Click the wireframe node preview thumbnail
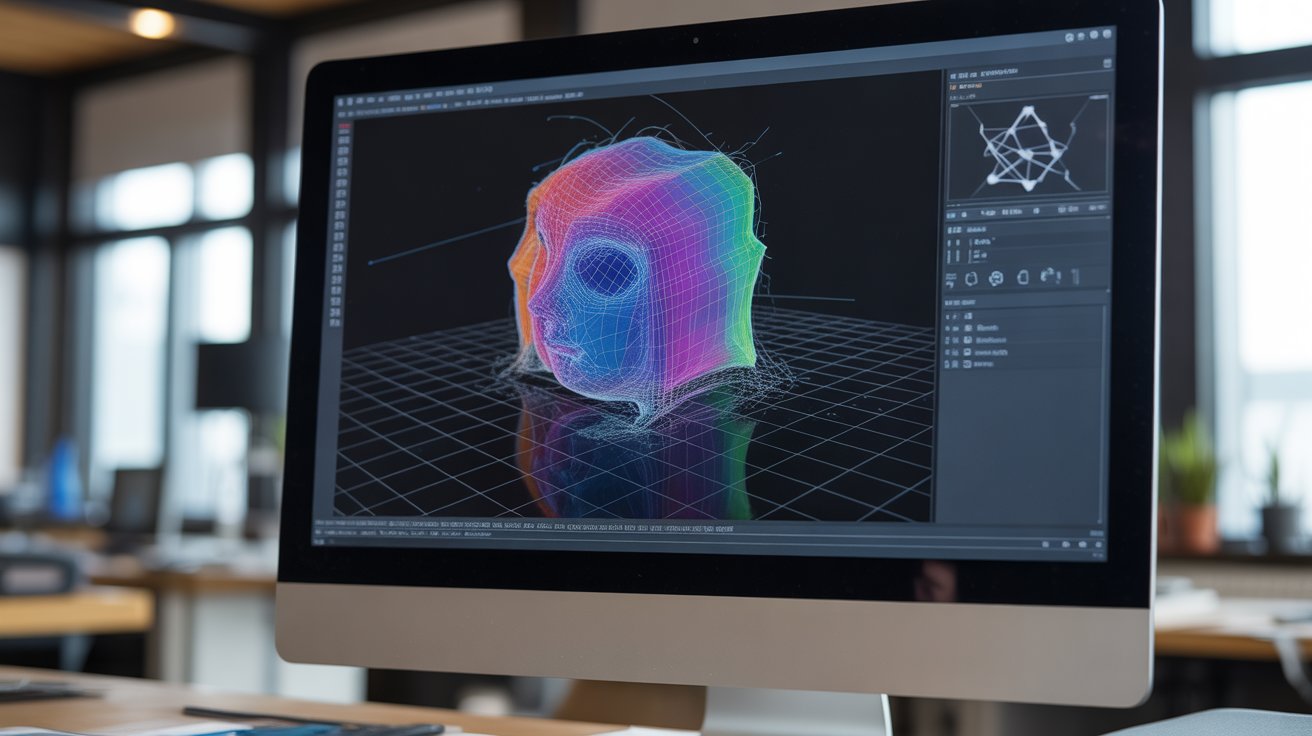1312x736 pixels. point(1028,147)
